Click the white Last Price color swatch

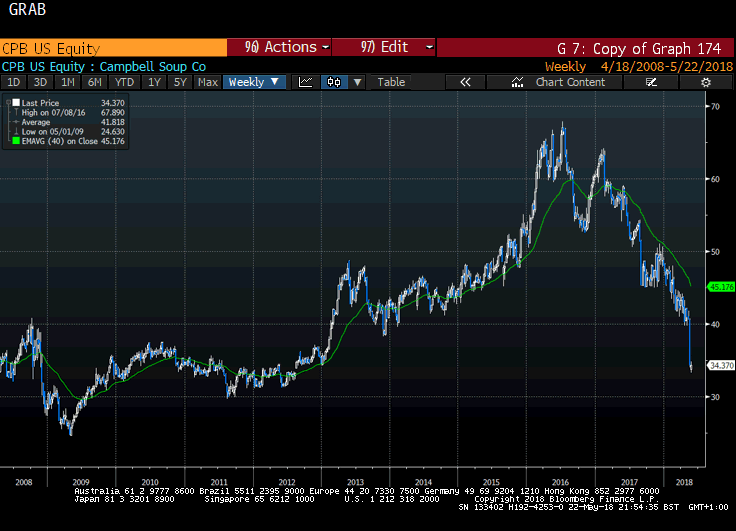(x=16, y=103)
